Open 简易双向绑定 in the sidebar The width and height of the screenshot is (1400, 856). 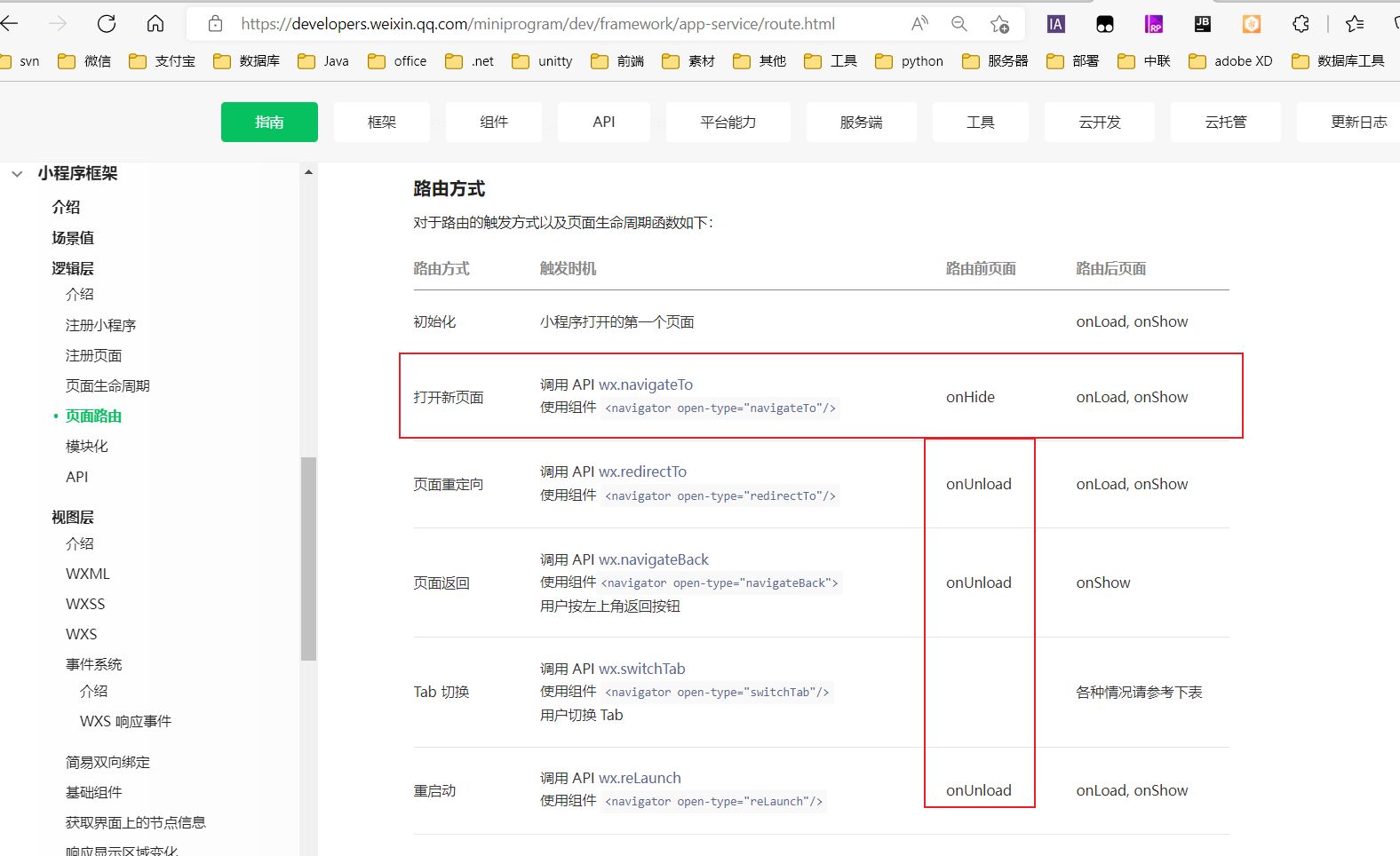click(107, 762)
